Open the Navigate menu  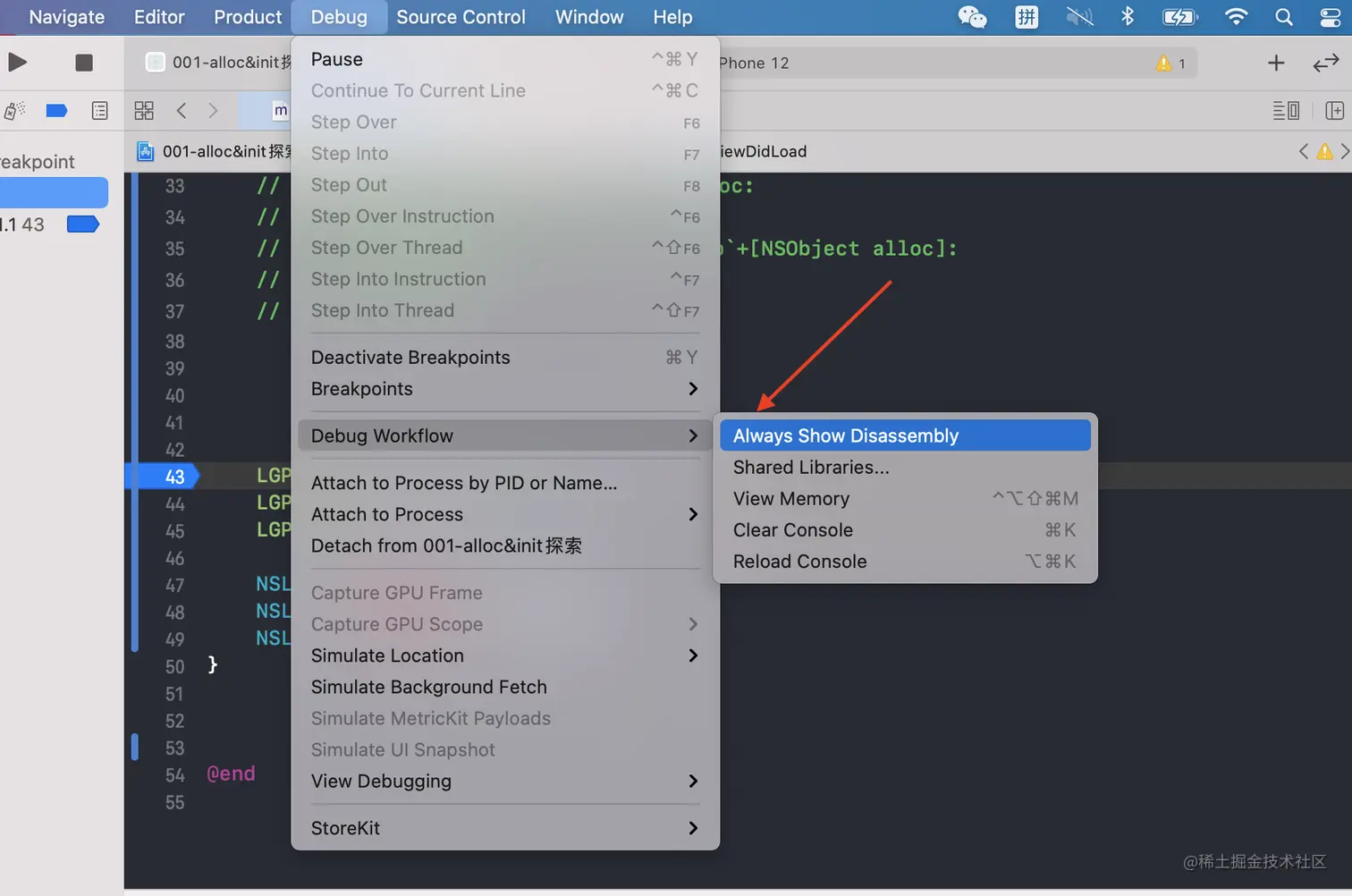point(66,17)
